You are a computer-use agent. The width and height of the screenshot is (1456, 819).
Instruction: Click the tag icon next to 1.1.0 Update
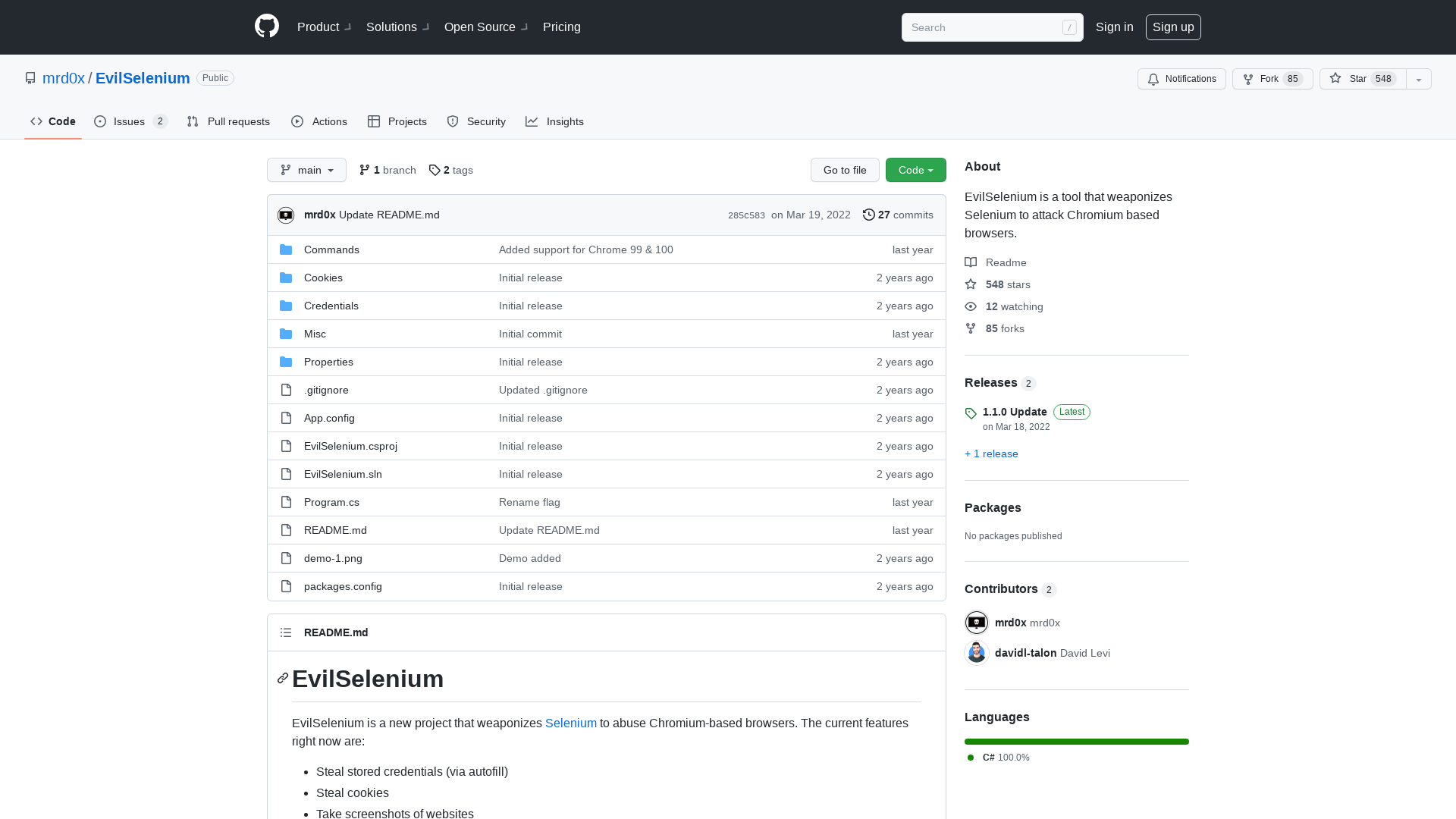tap(971, 413)
